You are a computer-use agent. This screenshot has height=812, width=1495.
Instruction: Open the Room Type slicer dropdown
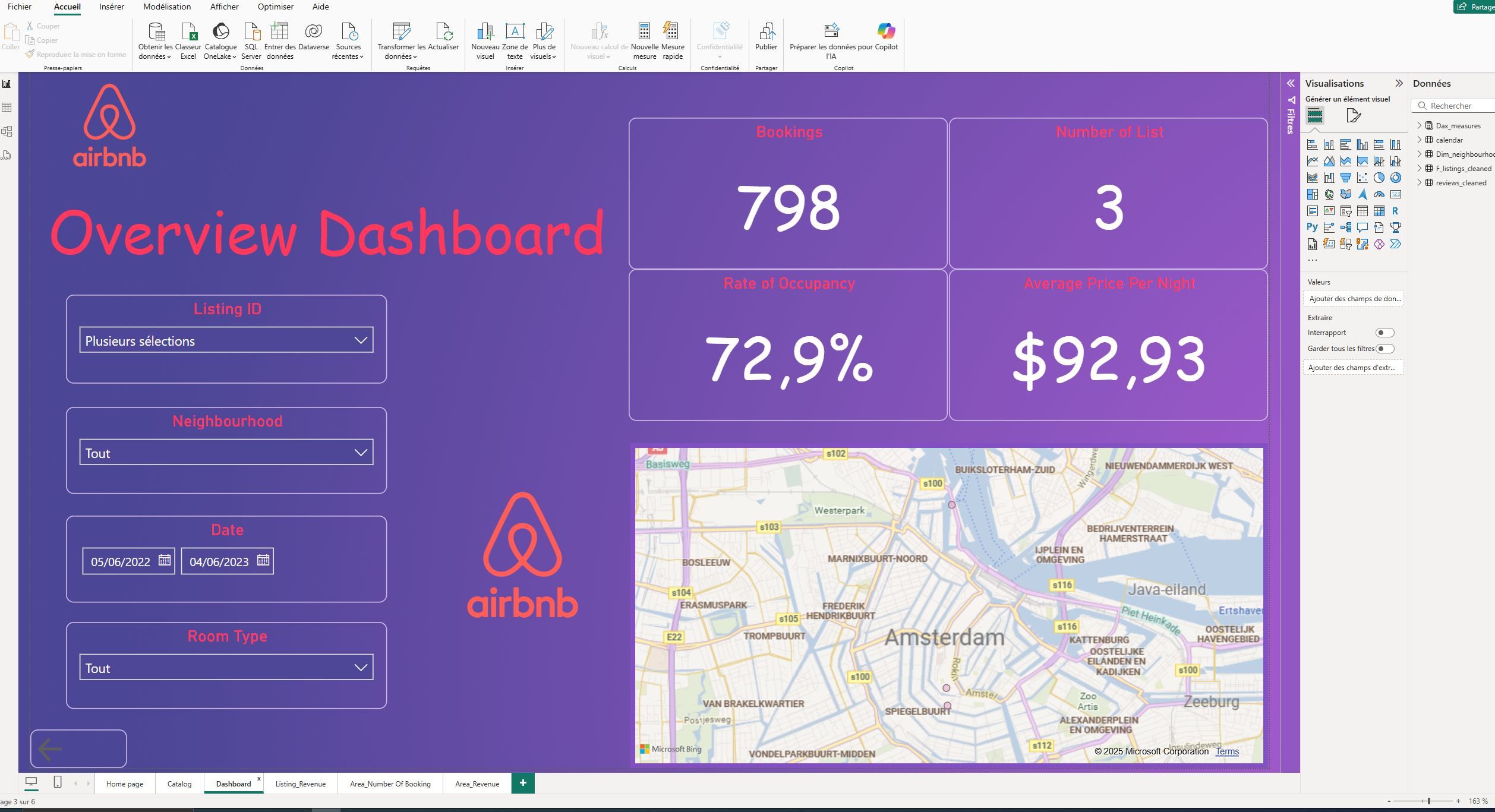[226, 667]
